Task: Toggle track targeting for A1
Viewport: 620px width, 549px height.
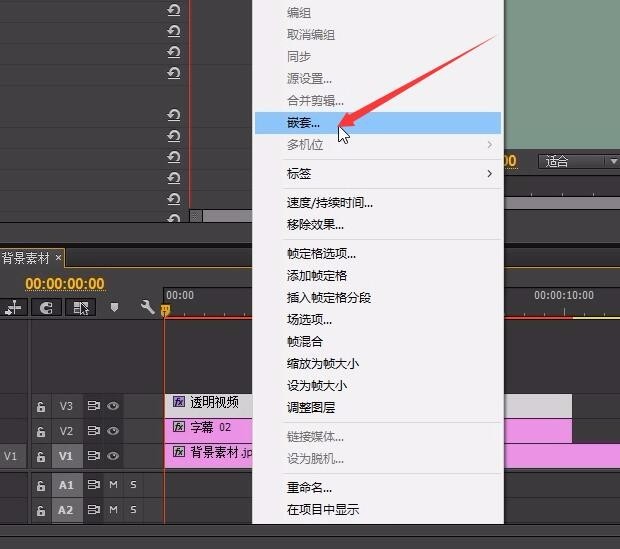Action: (66, 485)
